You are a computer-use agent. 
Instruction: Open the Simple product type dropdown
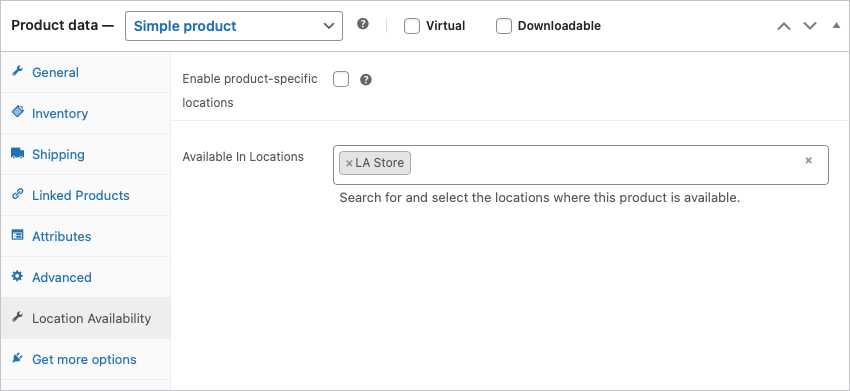pos(234,26)
